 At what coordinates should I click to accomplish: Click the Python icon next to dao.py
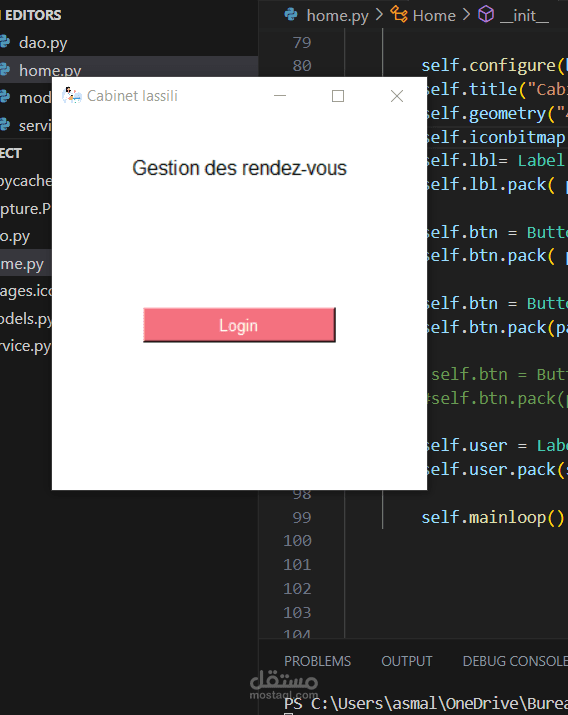[x=5, y=42]
